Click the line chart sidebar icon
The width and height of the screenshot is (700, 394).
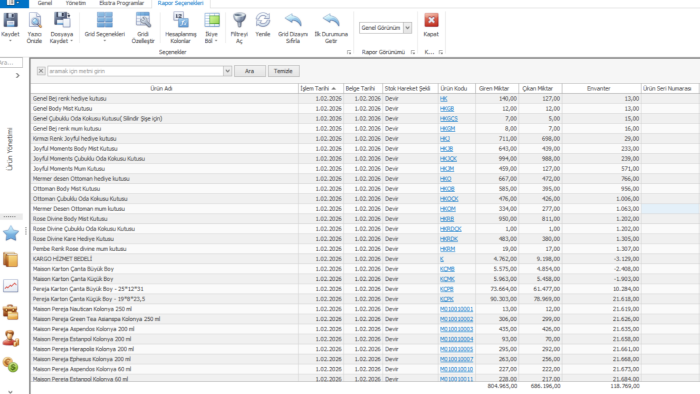pos(11,286)
